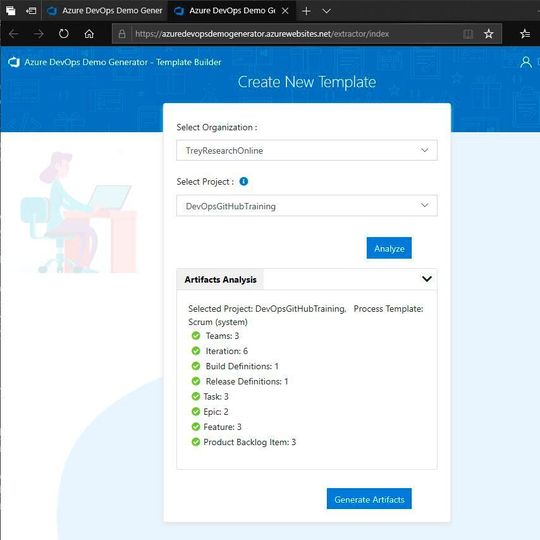Click the Azure DevOps logo in header
The image size is (540, 540).
14,62
